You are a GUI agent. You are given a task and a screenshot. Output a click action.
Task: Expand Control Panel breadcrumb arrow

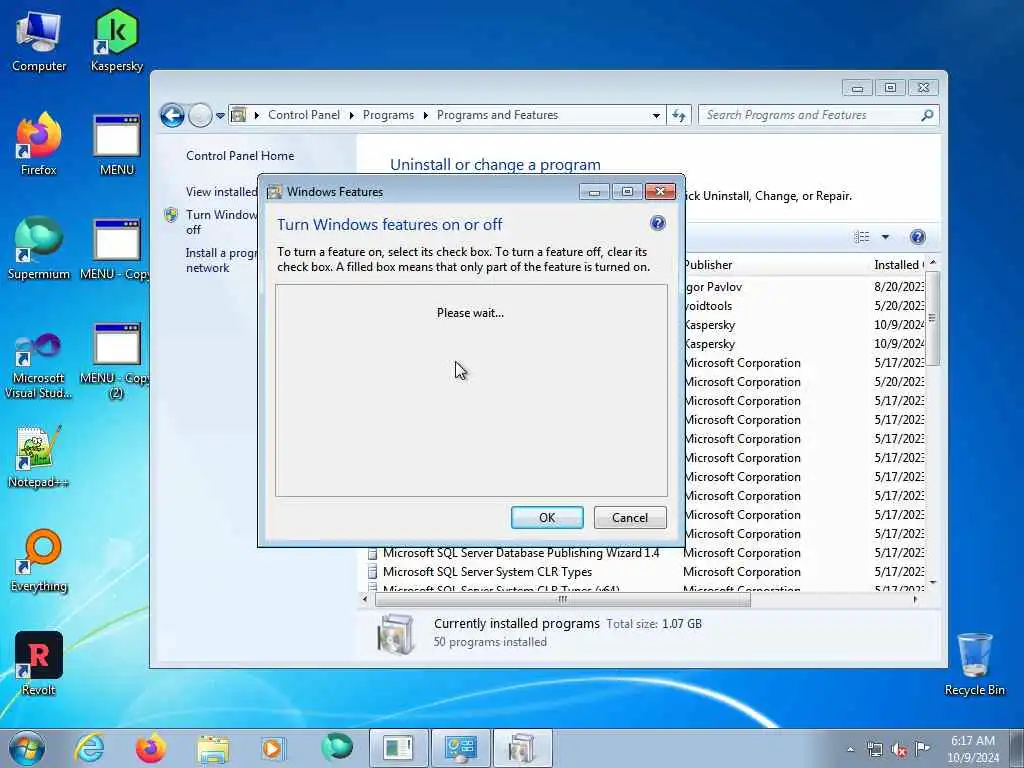coord(351,116)
